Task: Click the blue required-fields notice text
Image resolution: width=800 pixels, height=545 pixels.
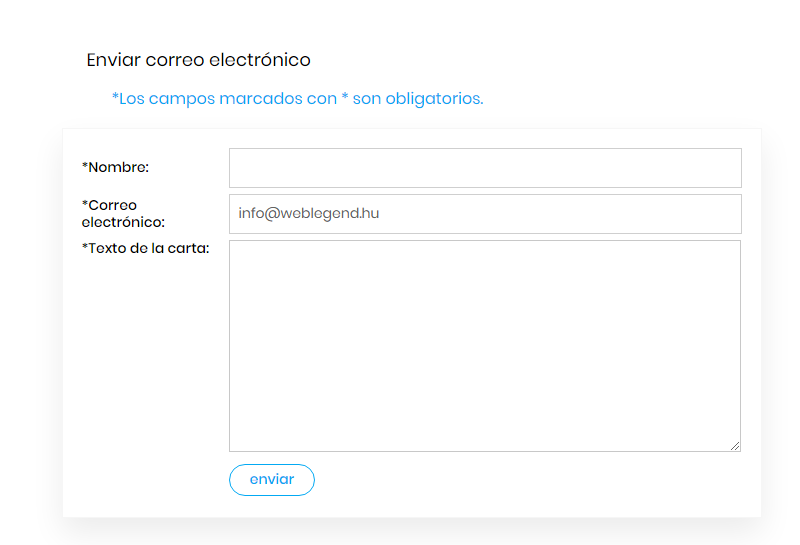Action: 297,99
